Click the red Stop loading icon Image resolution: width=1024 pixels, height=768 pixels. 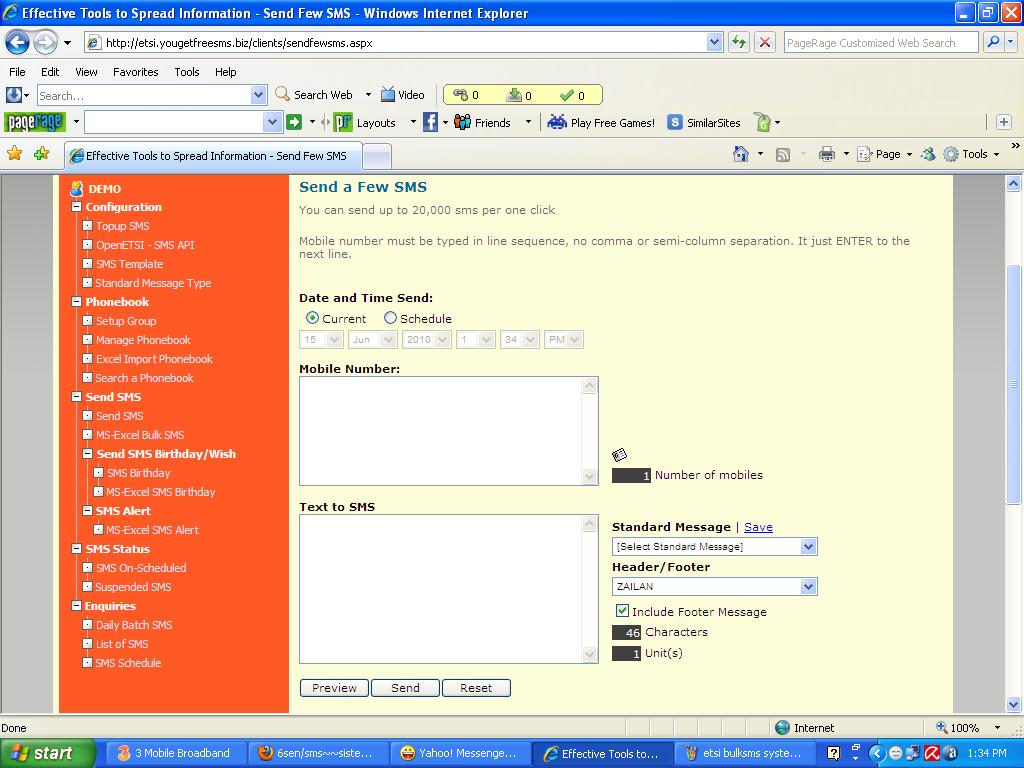tap(765, 42)
